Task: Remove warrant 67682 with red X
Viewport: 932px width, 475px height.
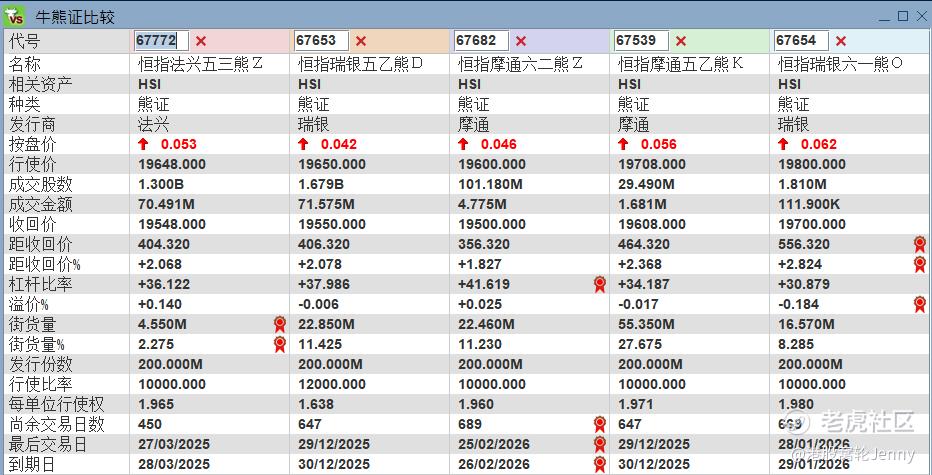Action: click(x=521, y=41)
